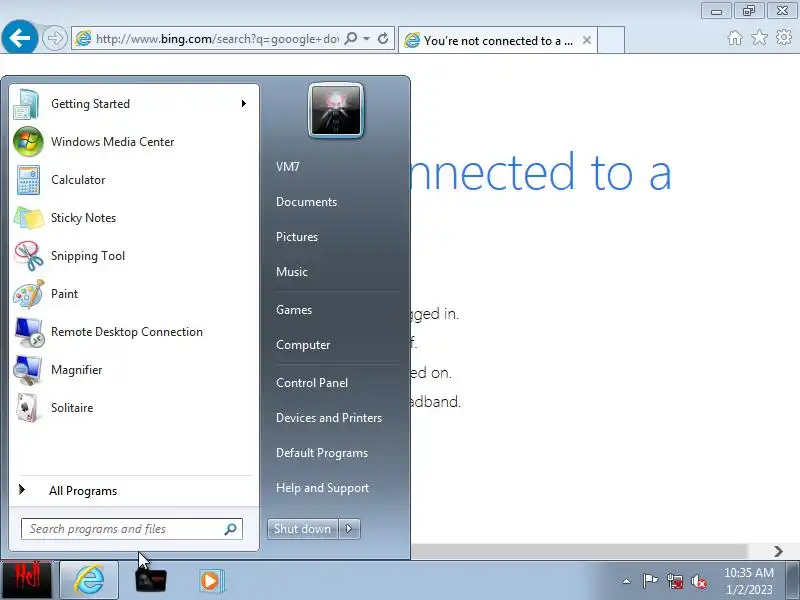The height and width of the screenshot is (600, 800).
Task: Click the Start button on taskbar
Action: point(26,580)
